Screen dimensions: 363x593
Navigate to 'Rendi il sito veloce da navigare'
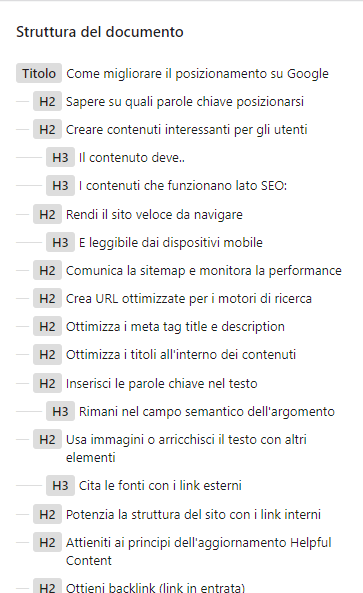[154, 214]
